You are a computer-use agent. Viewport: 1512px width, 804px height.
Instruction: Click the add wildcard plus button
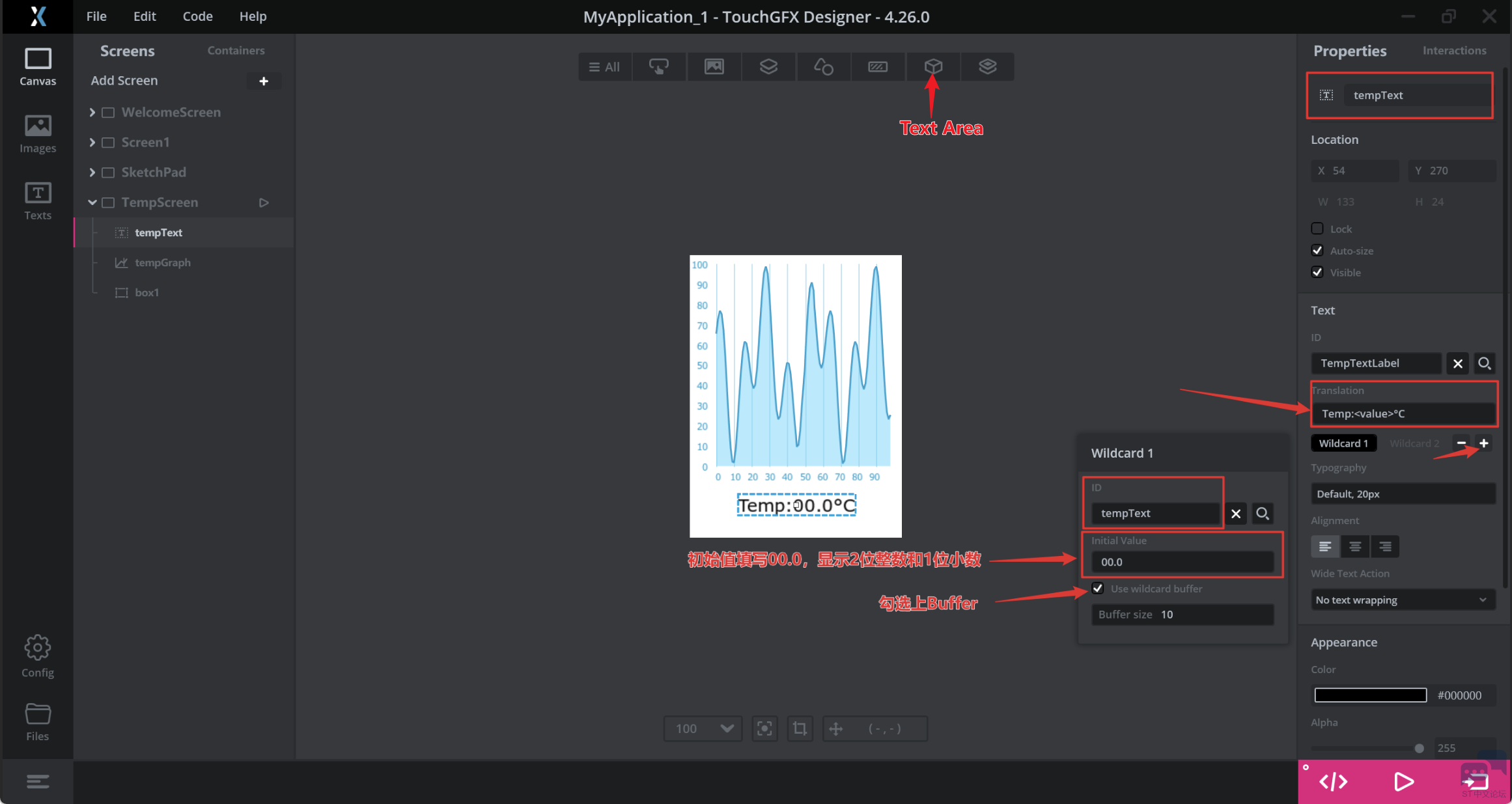[x=1484, y=443]
